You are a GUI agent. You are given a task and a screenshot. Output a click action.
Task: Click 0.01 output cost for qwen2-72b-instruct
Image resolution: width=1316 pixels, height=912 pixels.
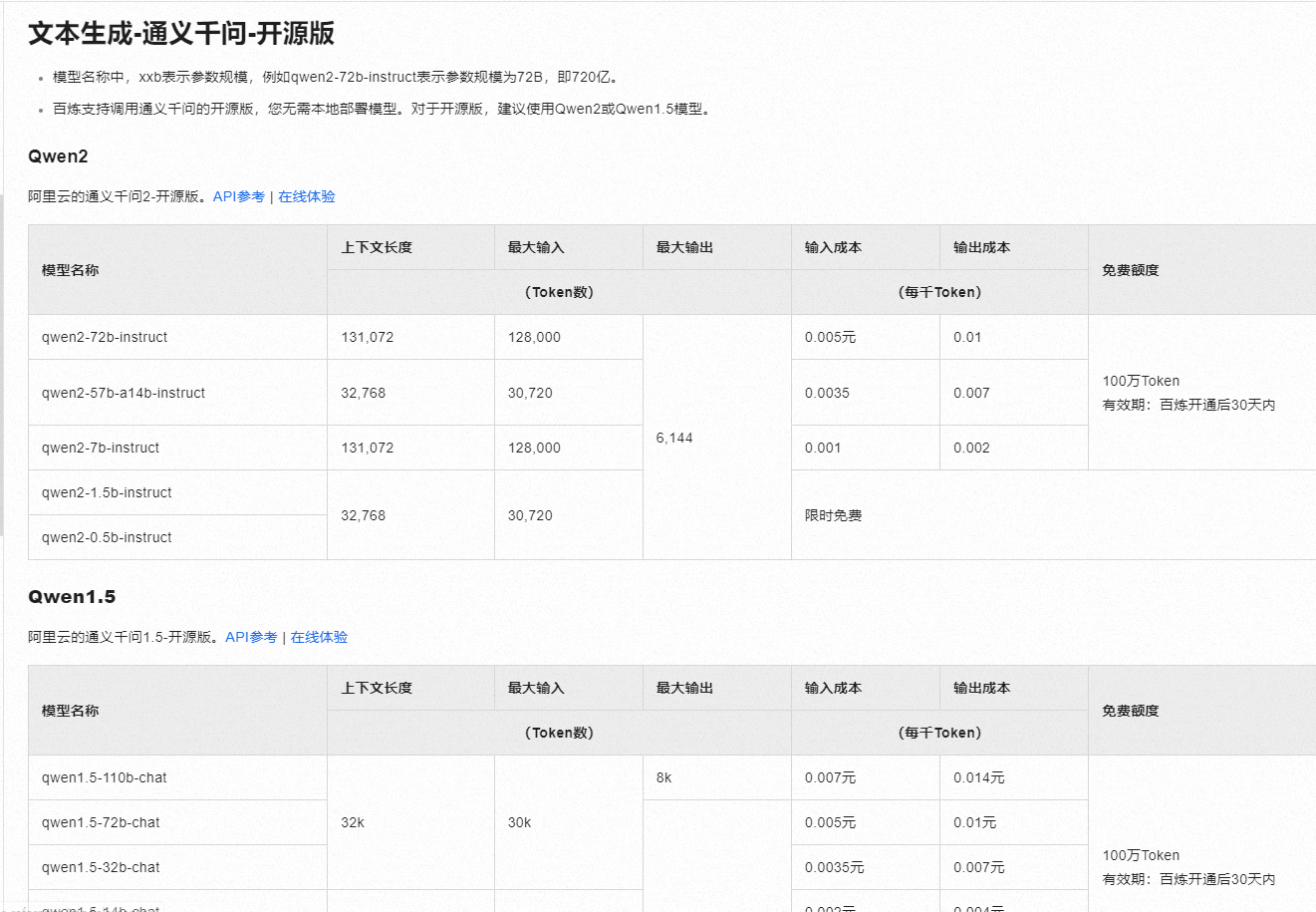[x=967, y=337]
